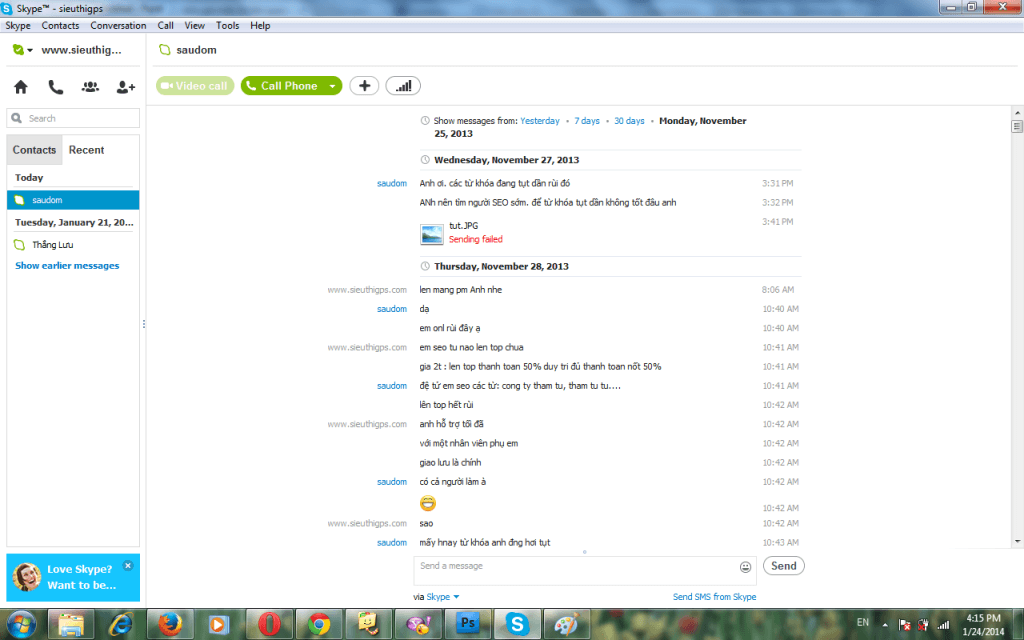Click the Call Phone button

[283, 86]
